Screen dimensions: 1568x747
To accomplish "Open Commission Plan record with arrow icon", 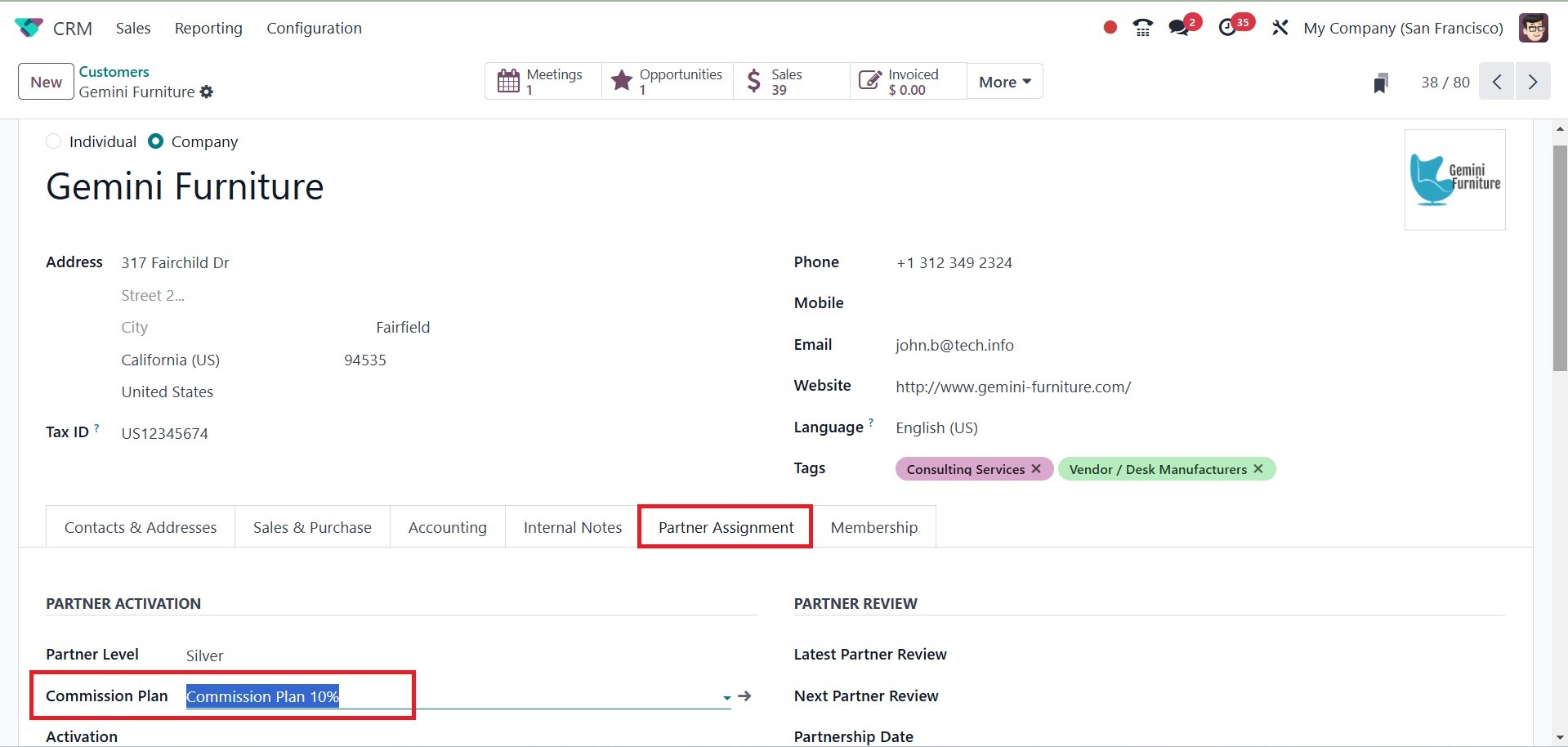I will pos(744,696).
